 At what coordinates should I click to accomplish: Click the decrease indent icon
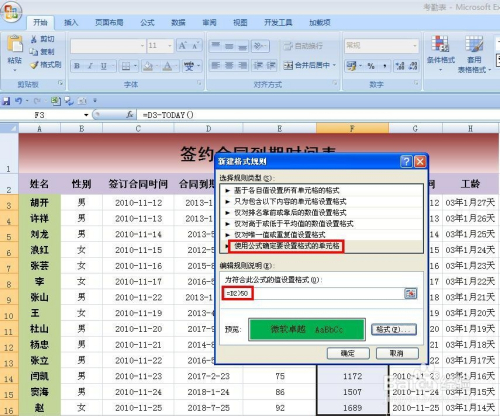[x=258, y=65]
